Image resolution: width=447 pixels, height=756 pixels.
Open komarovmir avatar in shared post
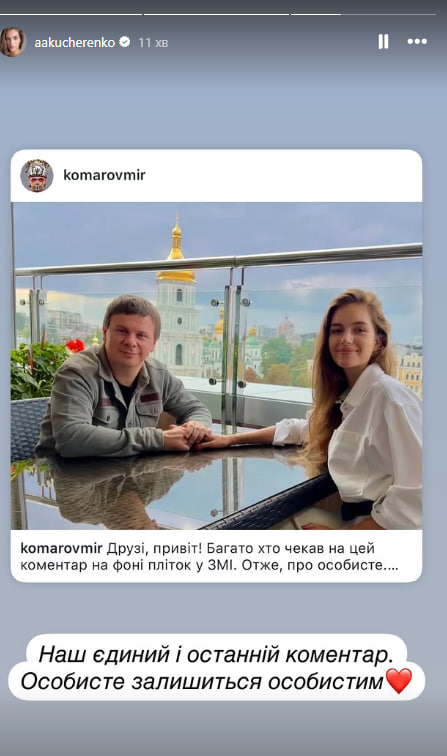[37, 176]
